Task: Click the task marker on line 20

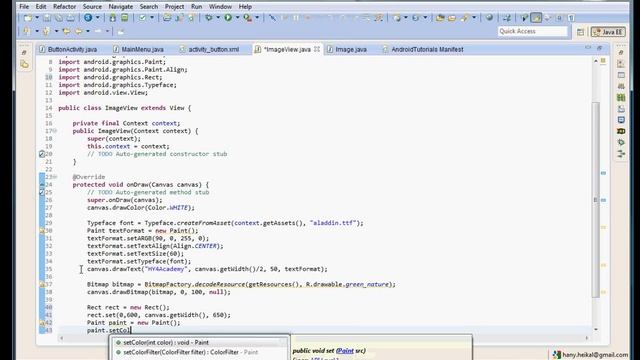Action: (x=42, y=154)
